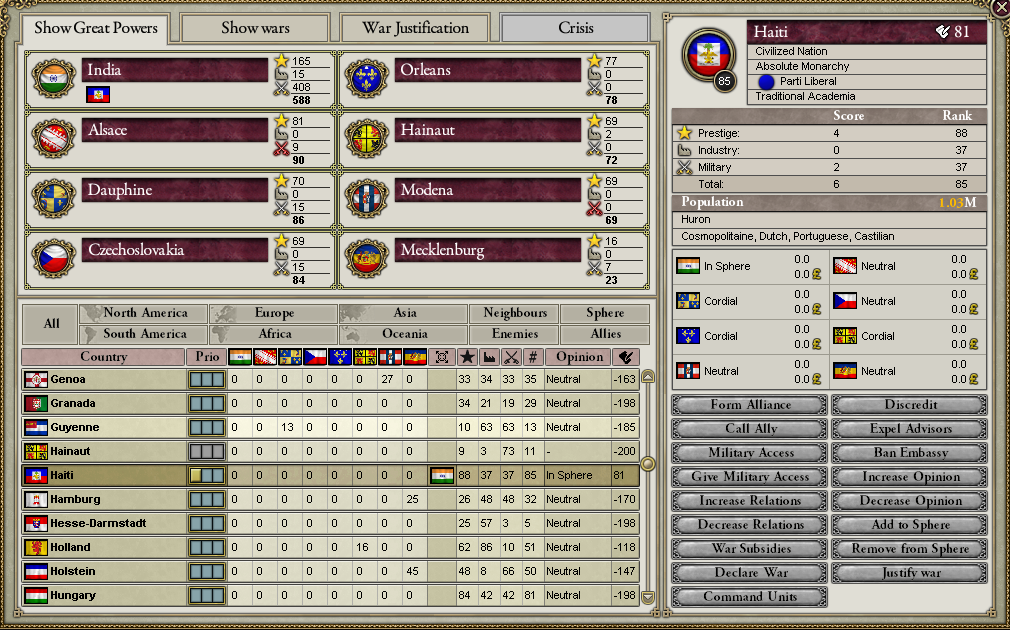Click the Declare War button
The image size is (1010, 630).
coord(750,573)
